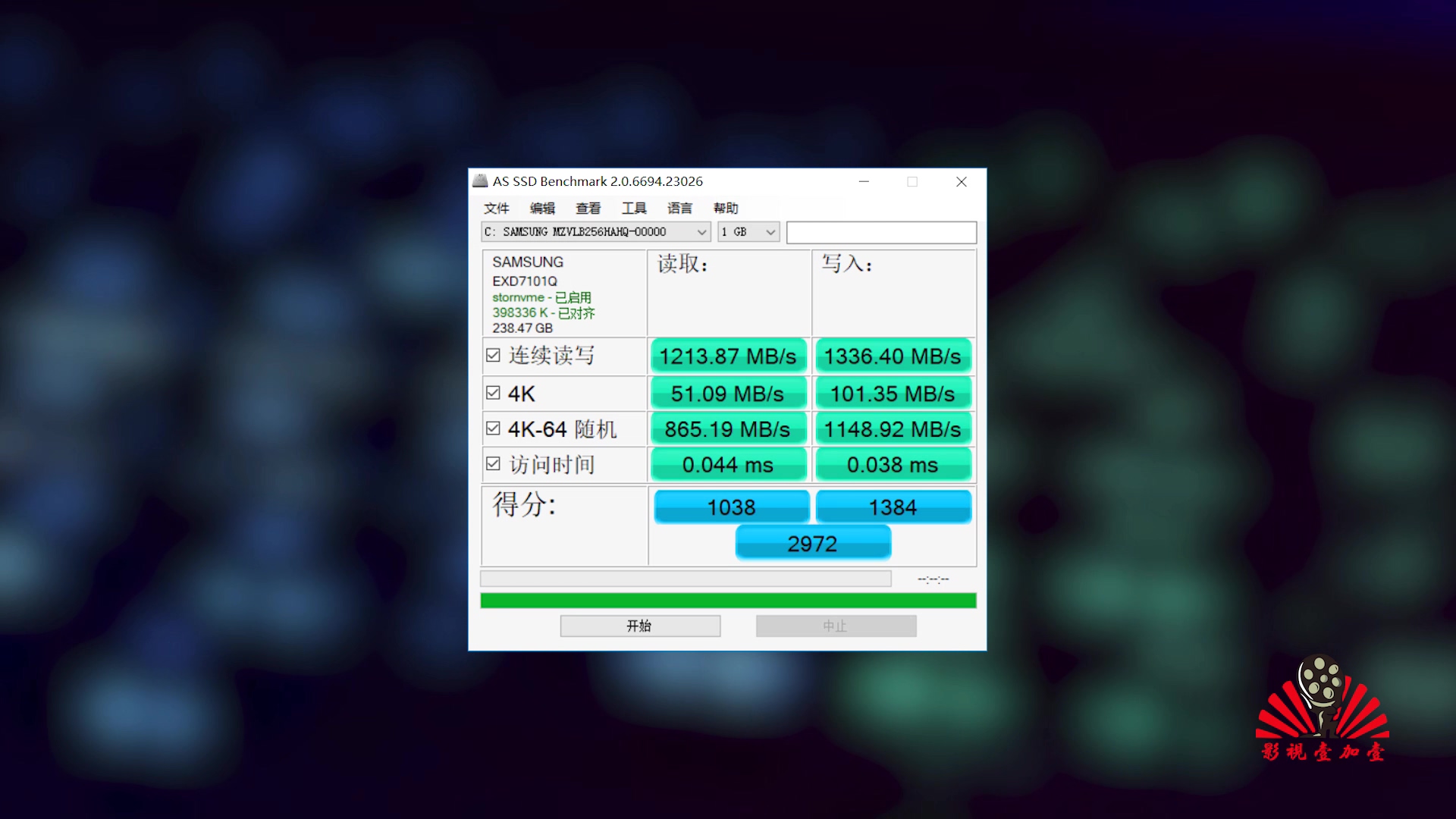Open the 帮助 menu
Viewport: 1456px width, 819px height.
pos(726,209)
